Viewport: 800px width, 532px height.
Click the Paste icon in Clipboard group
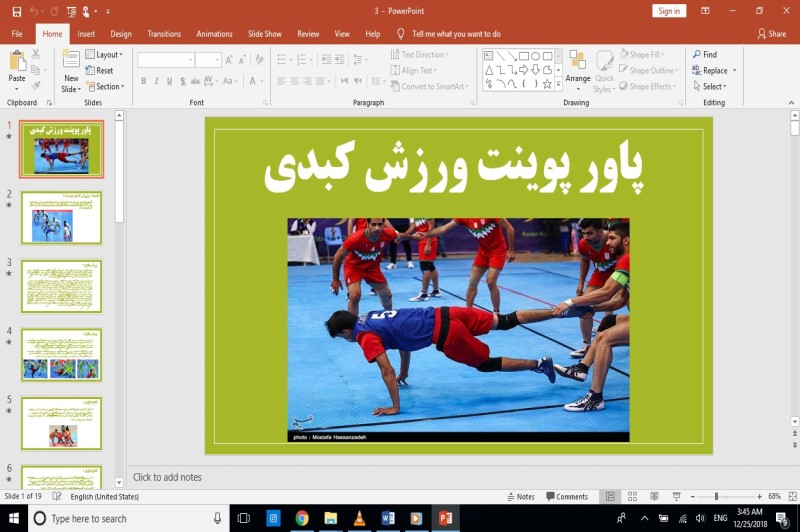[17, 61]
